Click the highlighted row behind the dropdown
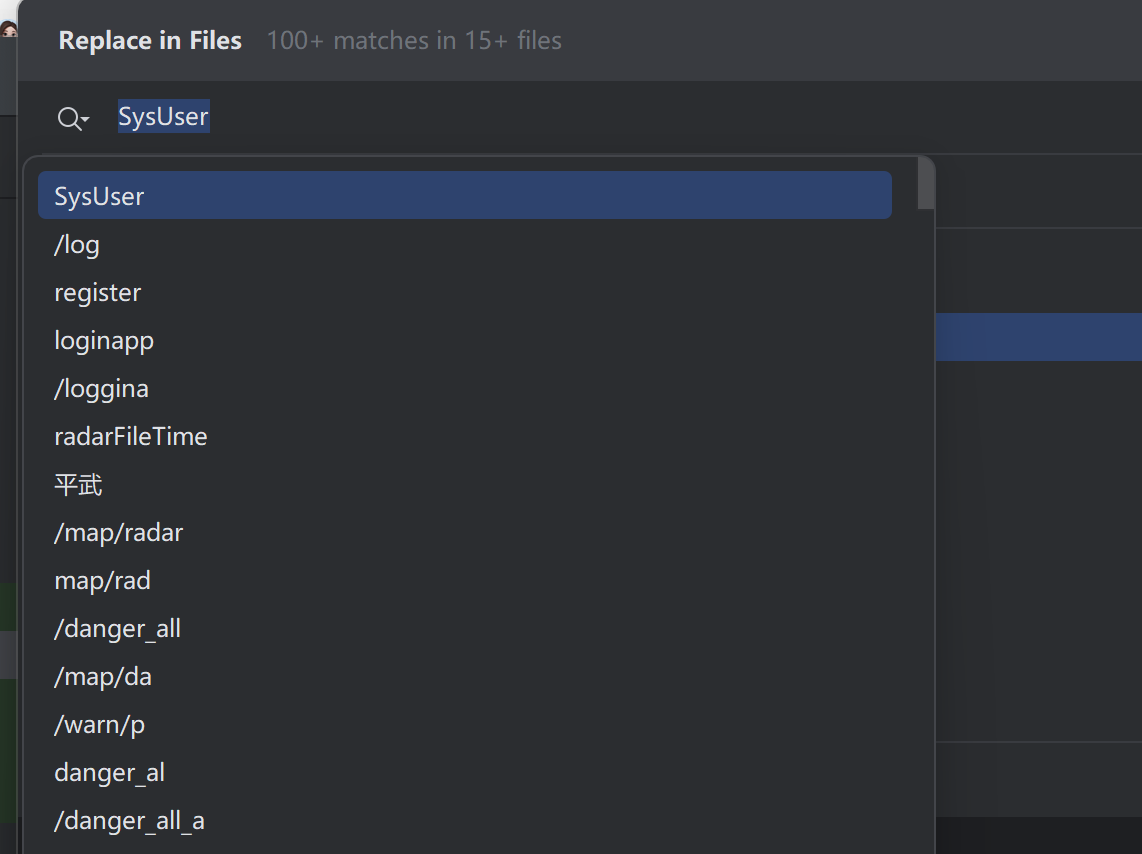The width and height of the screenshot is (1142, 854). click(x=1039, y=337)
